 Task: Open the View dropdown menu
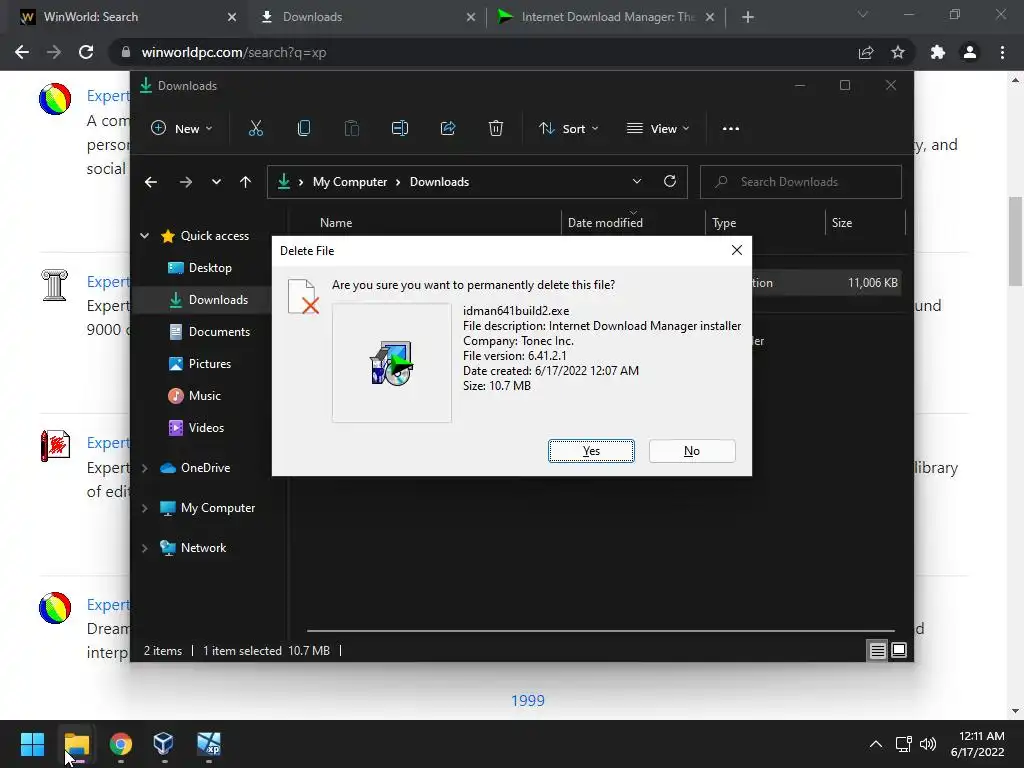658,129
